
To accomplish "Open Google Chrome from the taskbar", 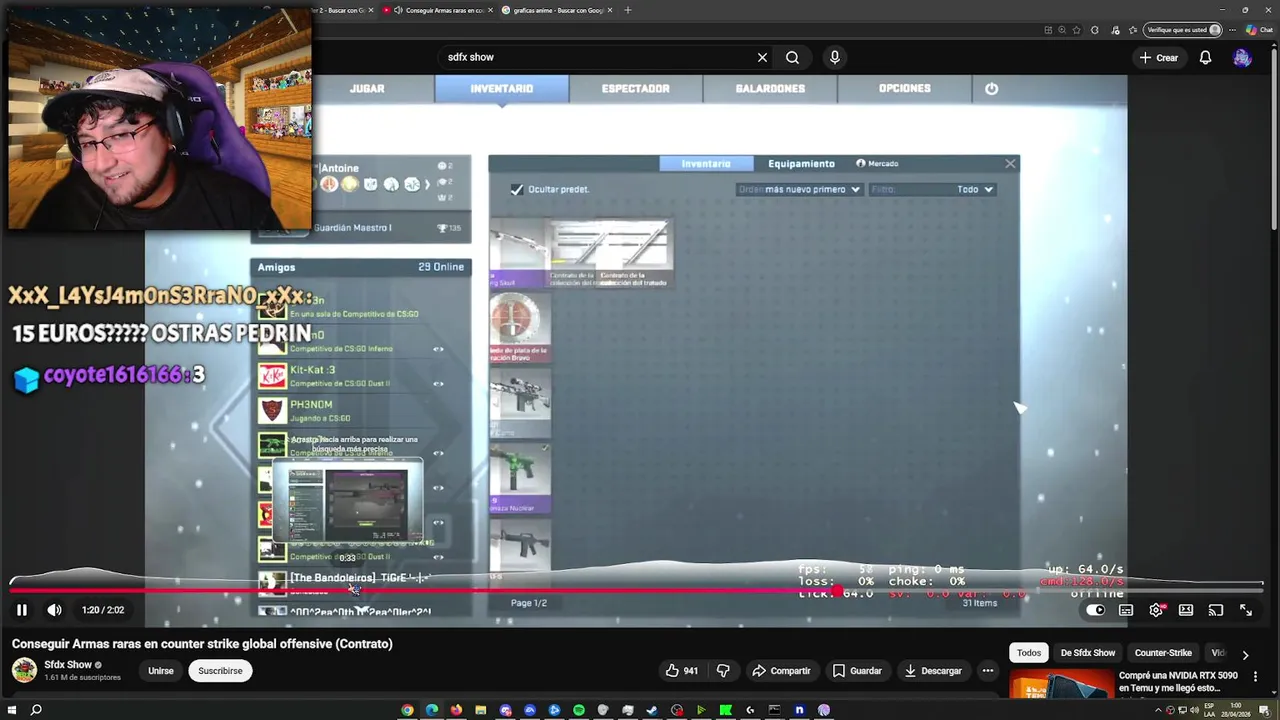I will [407, 710].
